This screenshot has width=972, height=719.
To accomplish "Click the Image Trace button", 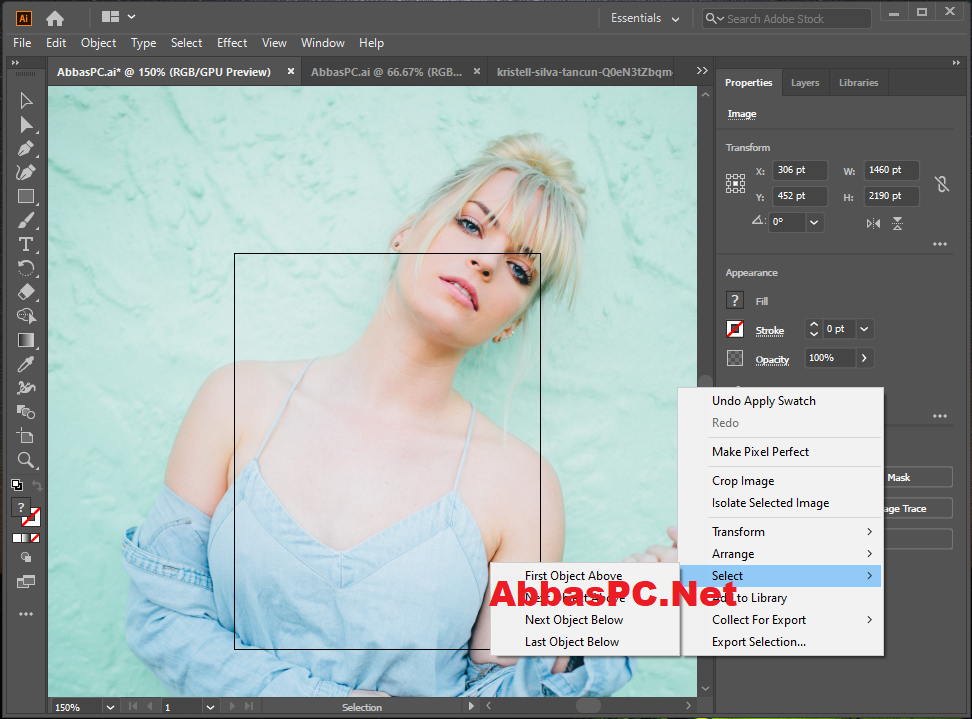I will click(919, 508).
